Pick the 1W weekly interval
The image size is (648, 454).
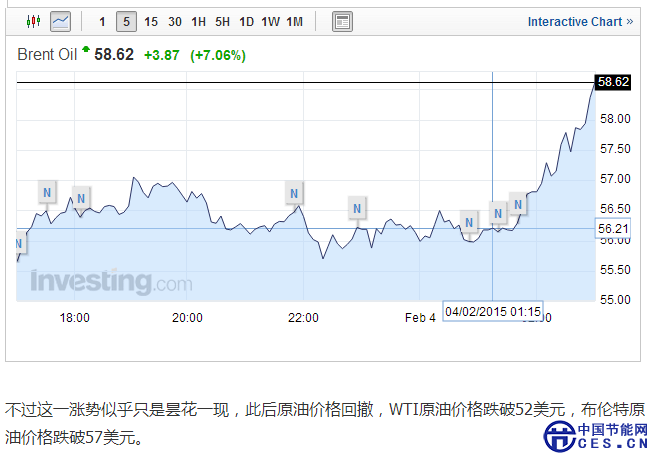click(x=270, y=21)
